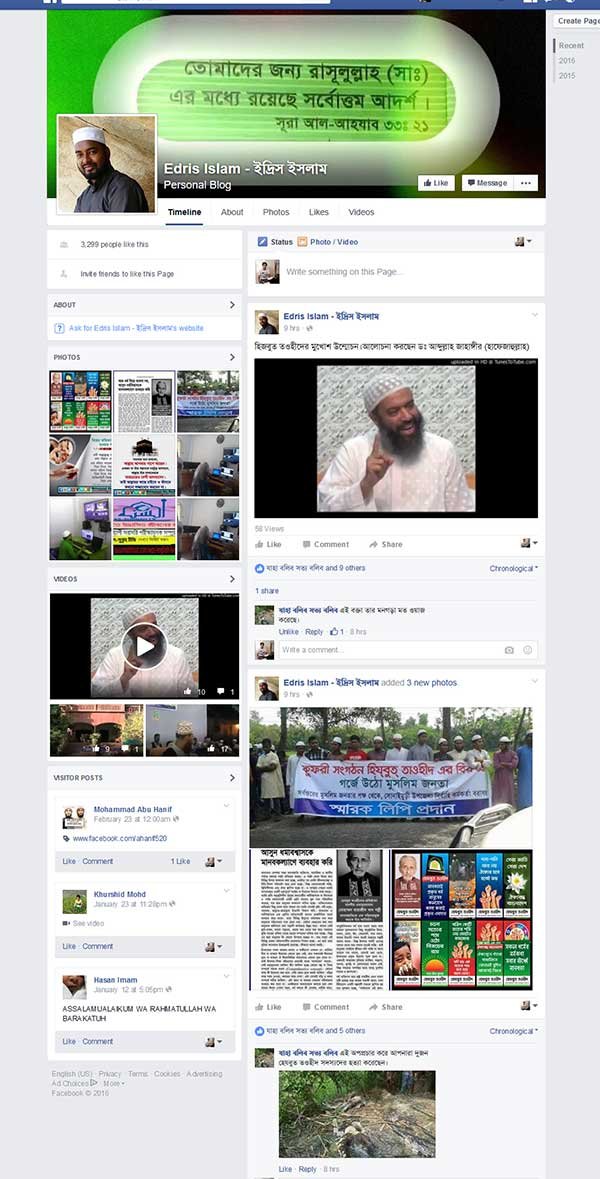This screenshot has height=1179, width=600.
Task: Like the 3 new photos post
Action: (268, 1007)
